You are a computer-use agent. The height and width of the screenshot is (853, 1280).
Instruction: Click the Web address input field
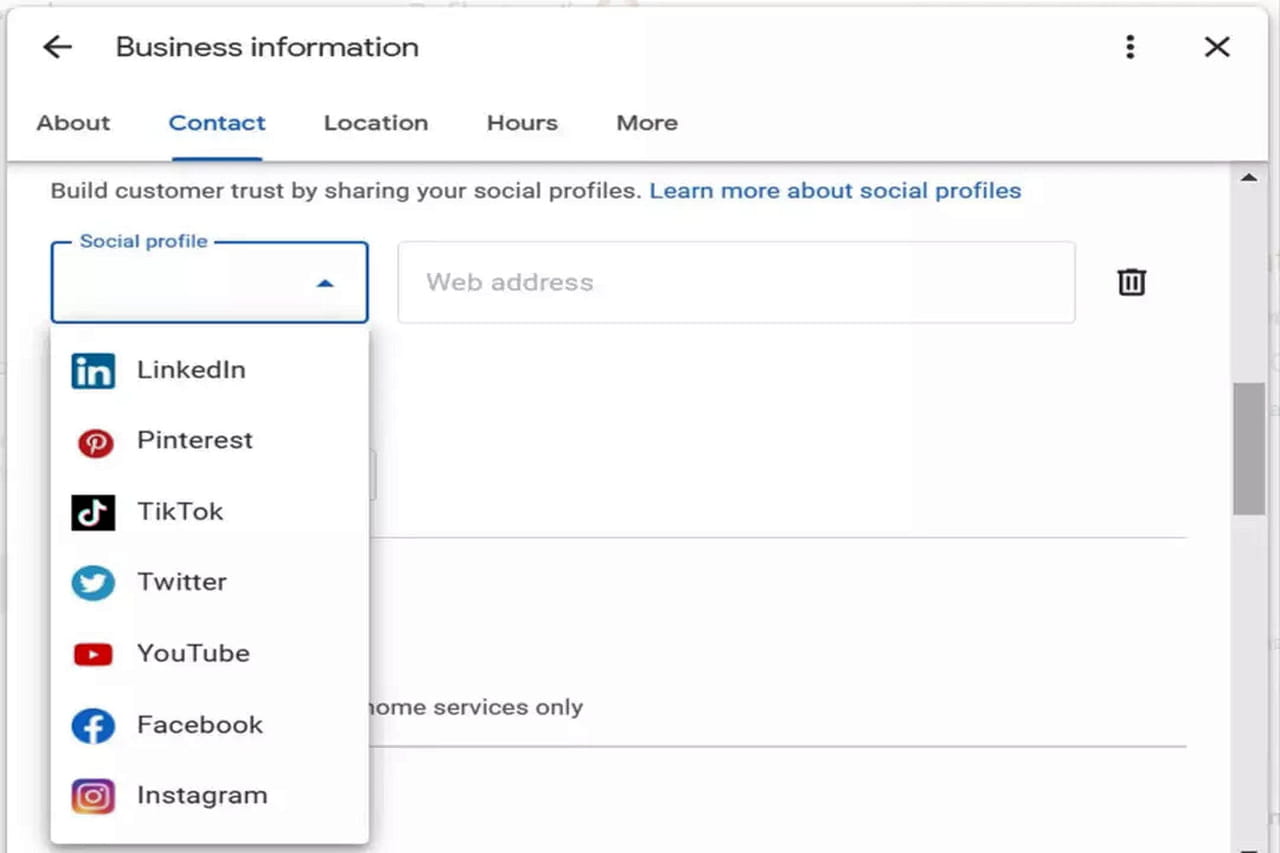pos(736,282)
